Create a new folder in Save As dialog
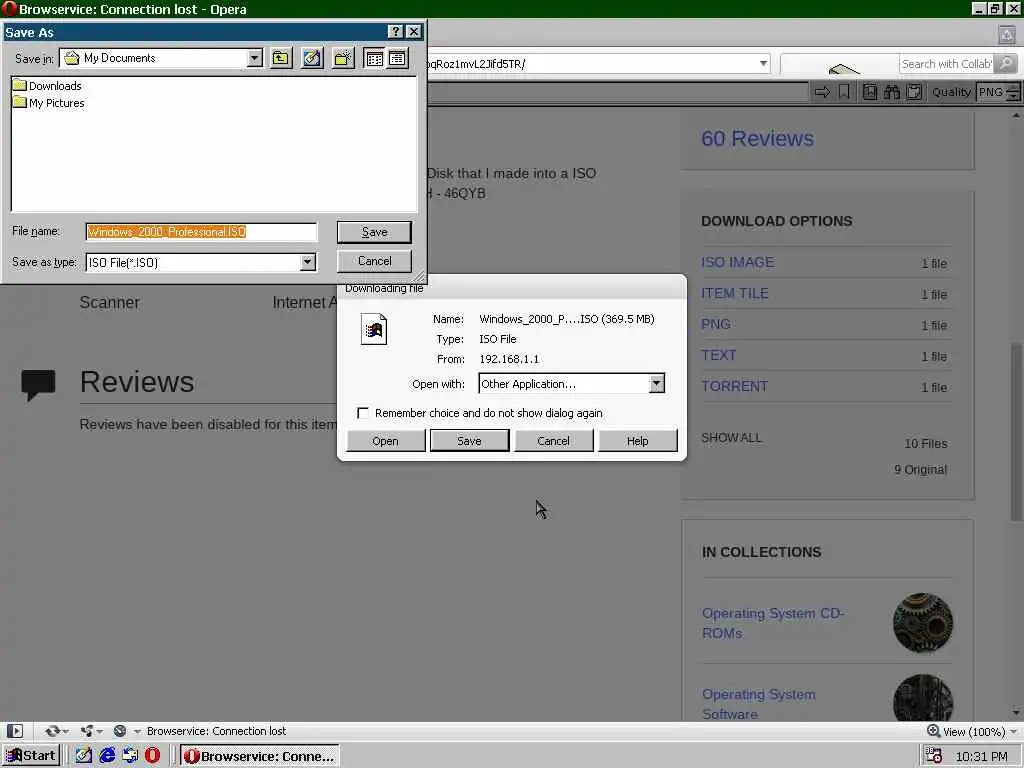The height and width of the screenshot is (768, 1024). pos(343,58)
